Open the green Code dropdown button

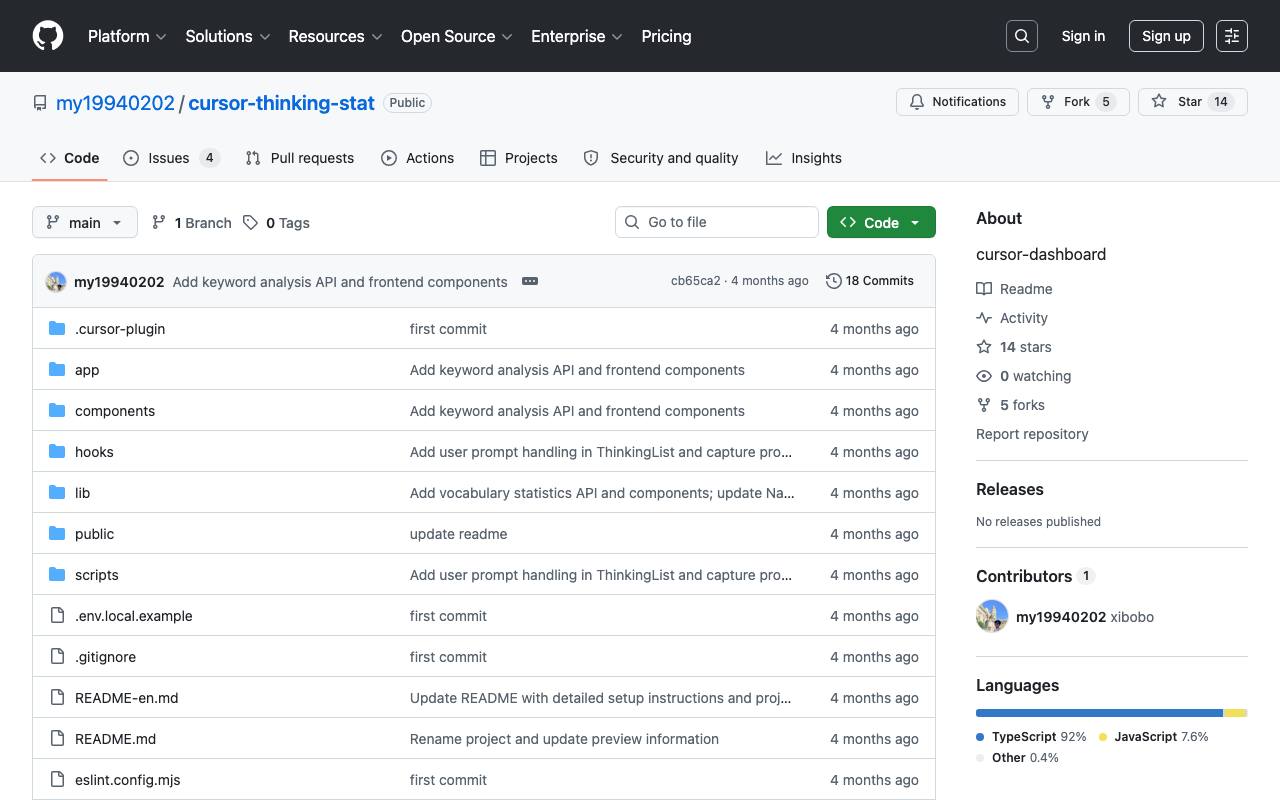coord(881,222)
